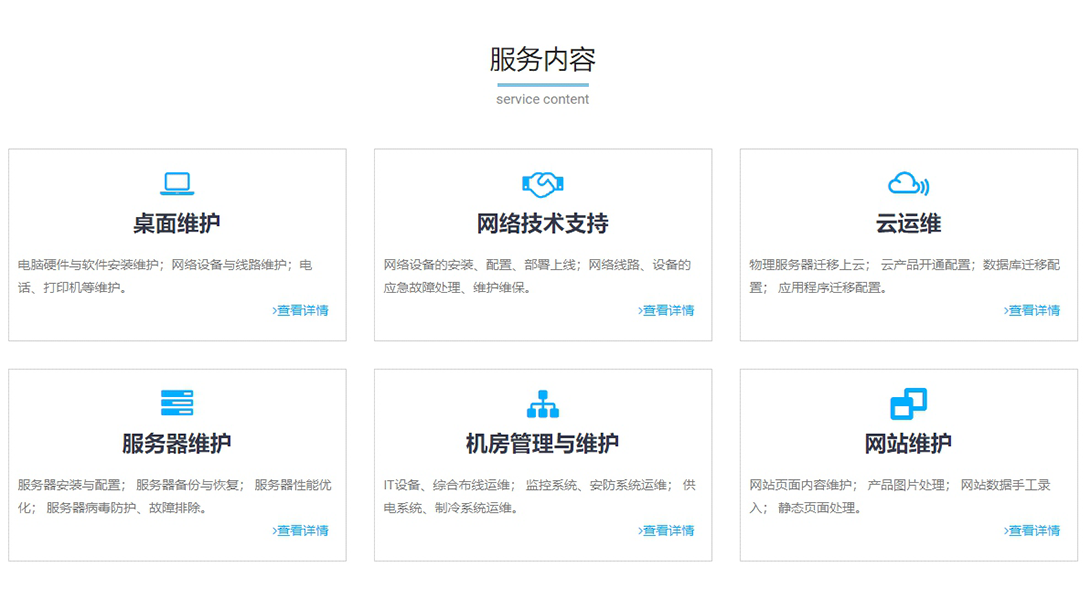Click the overlapping windows icon above 网站维护
Viewport: 1086px width, 605px height.
908,403
